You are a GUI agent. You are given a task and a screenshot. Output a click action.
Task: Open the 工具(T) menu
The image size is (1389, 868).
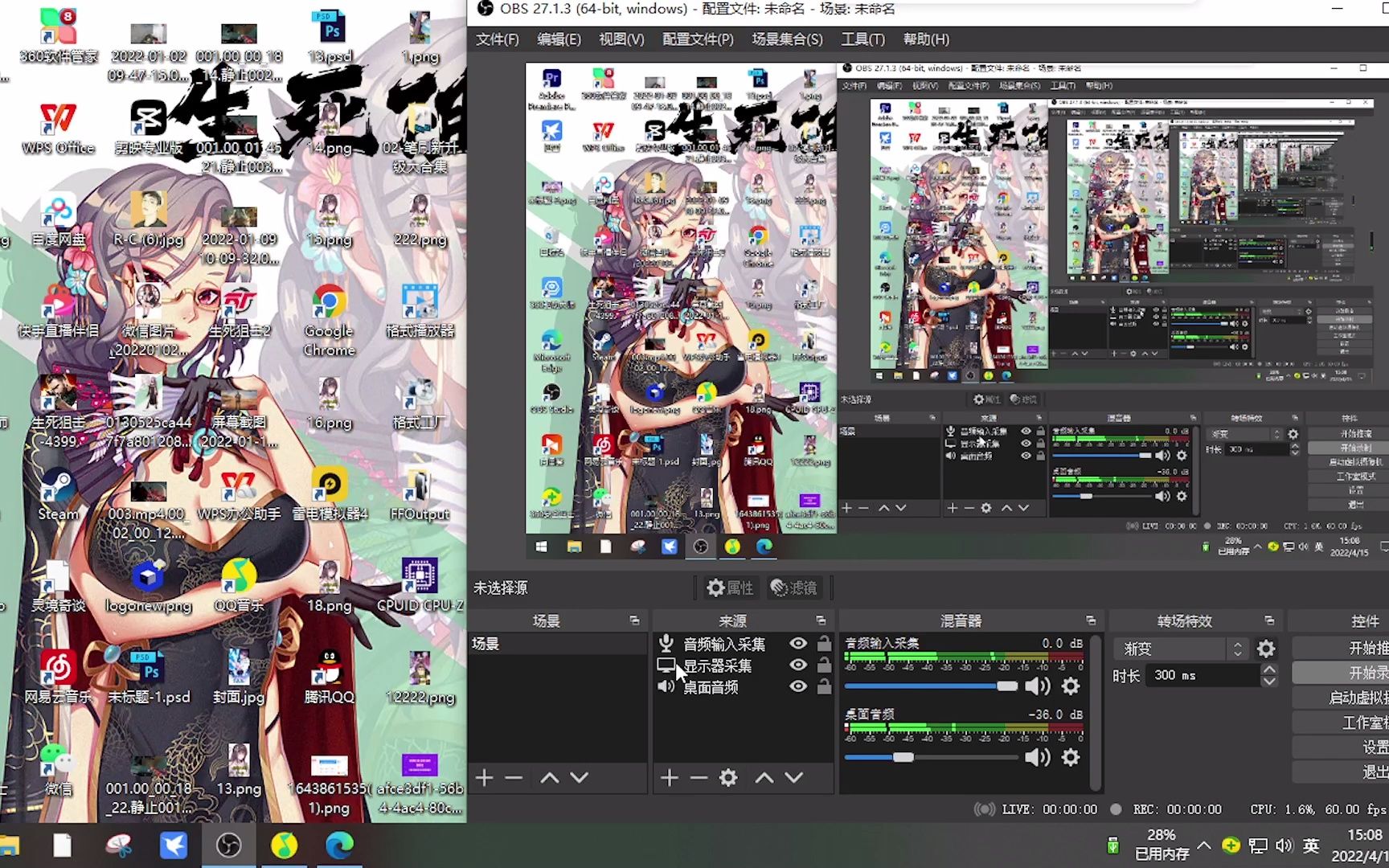(x=862, y=39)
